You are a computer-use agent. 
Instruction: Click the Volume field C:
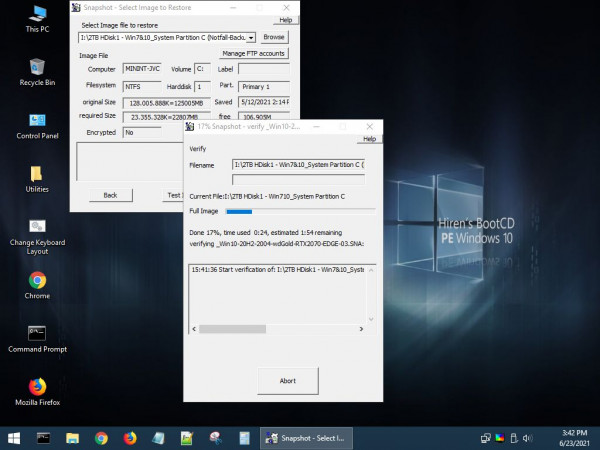point(202,69)
